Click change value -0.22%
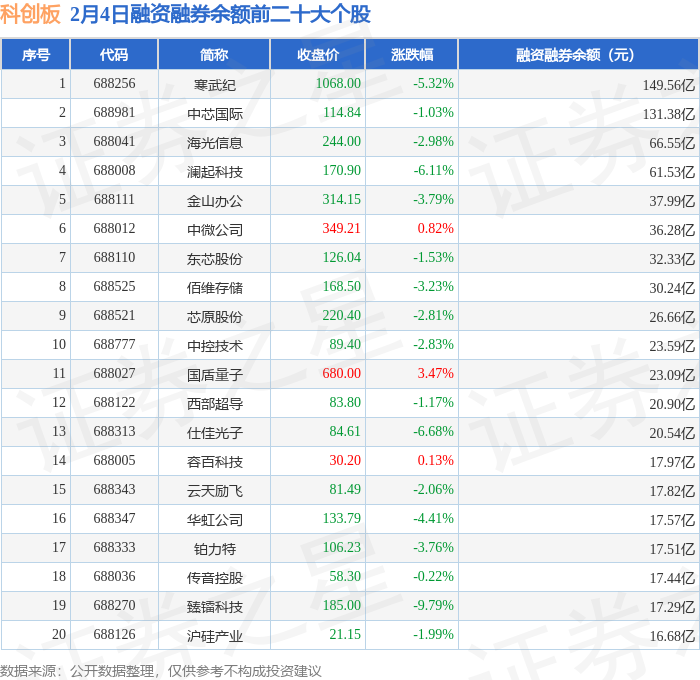Screen dimensions: 700x680 tap(433, 577)
